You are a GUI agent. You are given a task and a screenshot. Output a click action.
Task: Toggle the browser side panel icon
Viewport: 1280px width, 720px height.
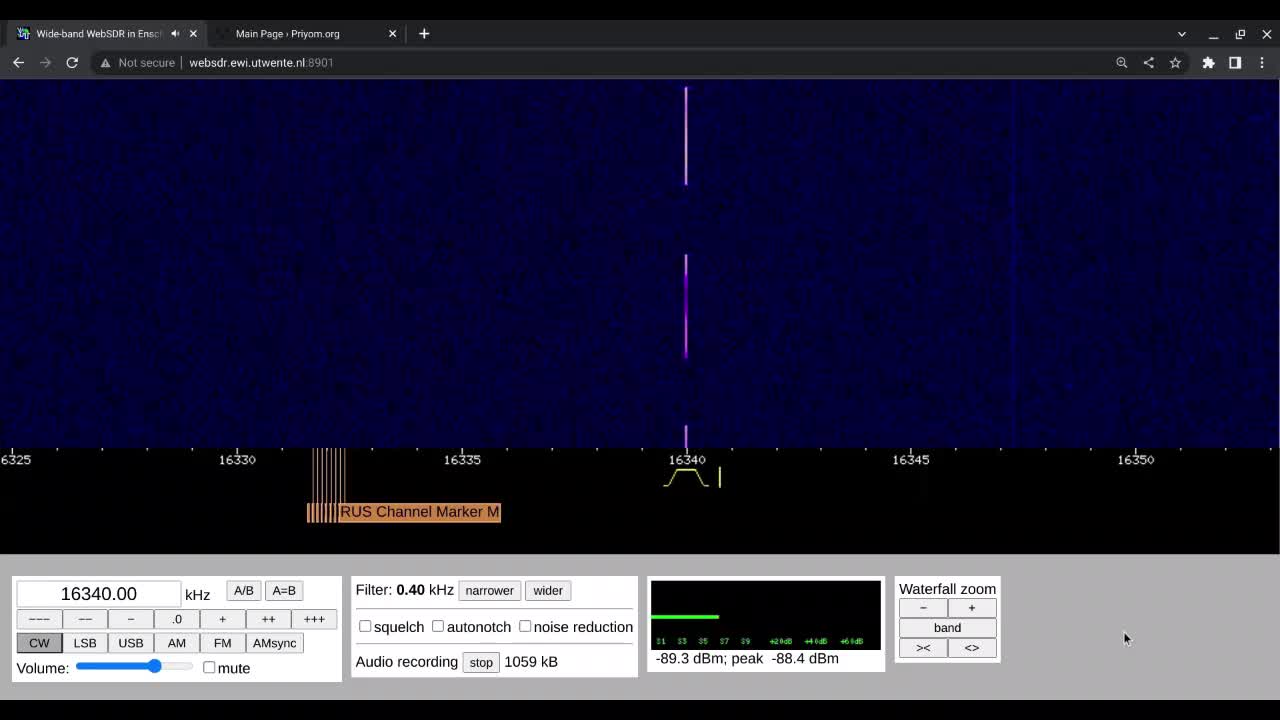[x=1235, y=62]
